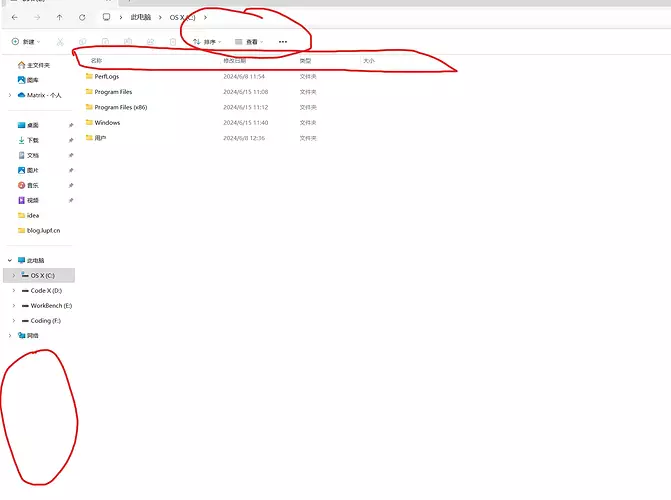The width and height of the screenshot is (671, 500).
Task: Click the Back navigation arrow
Action: coord(14,17)
